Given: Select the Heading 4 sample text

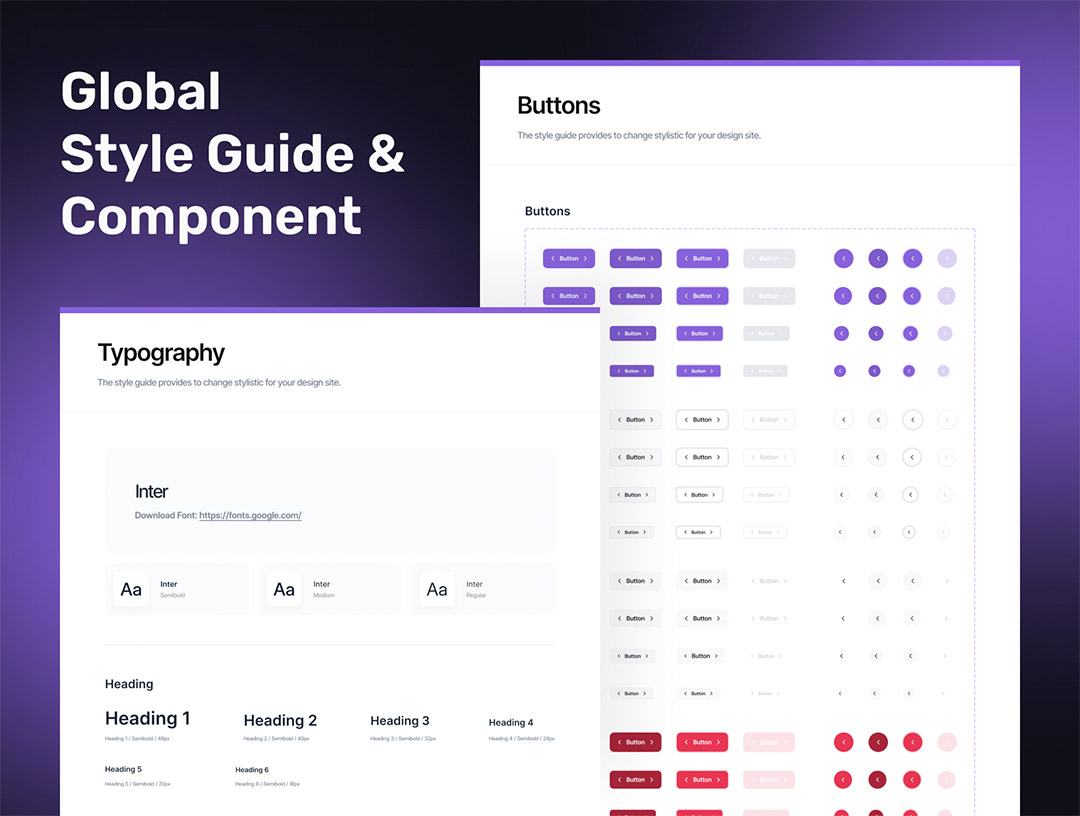Looking at the screenshot, I should click(x=510, y=722).
